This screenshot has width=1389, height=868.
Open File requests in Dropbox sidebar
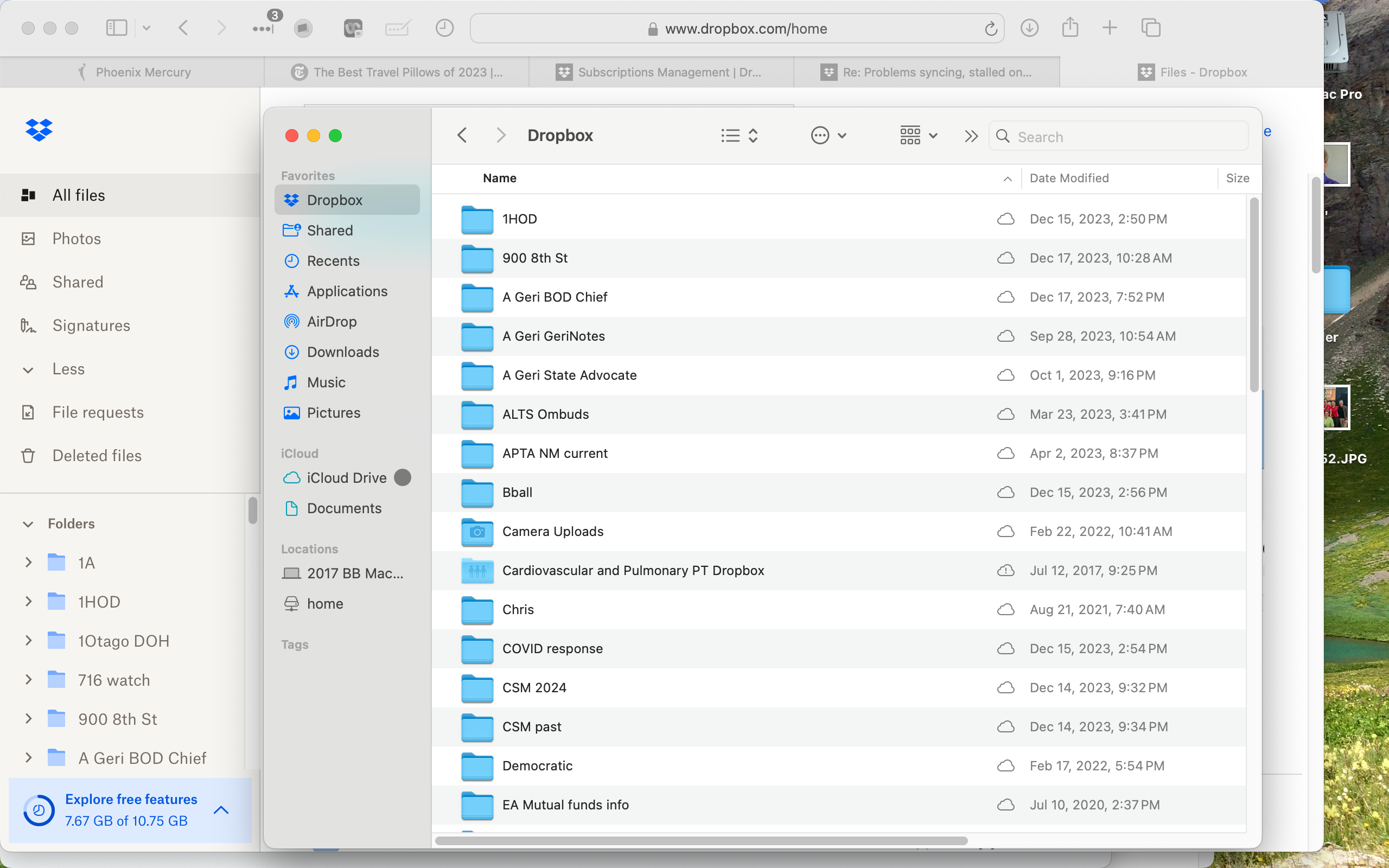click(x=130, y=412)
